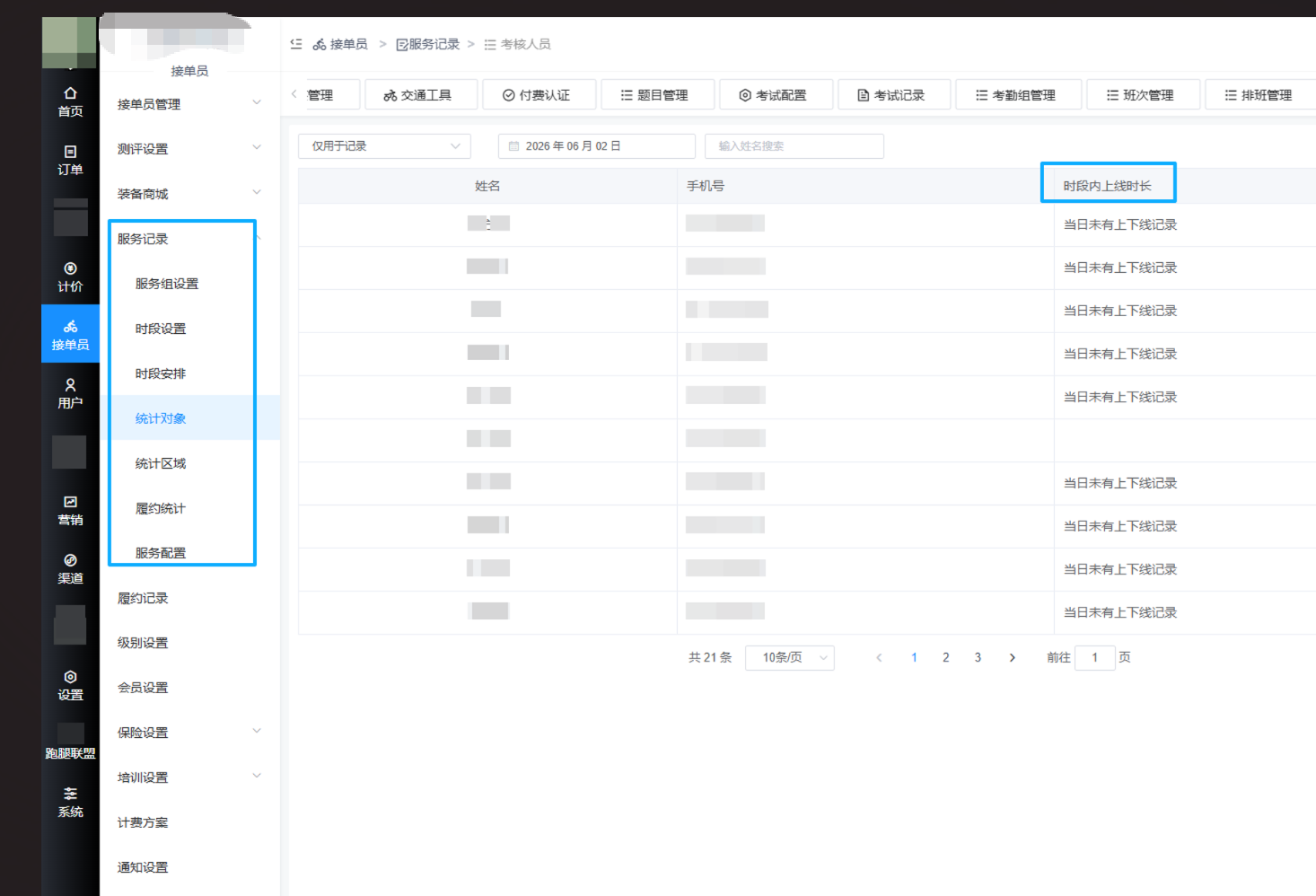Switch to the 考试记录 tab

(894, 95)
